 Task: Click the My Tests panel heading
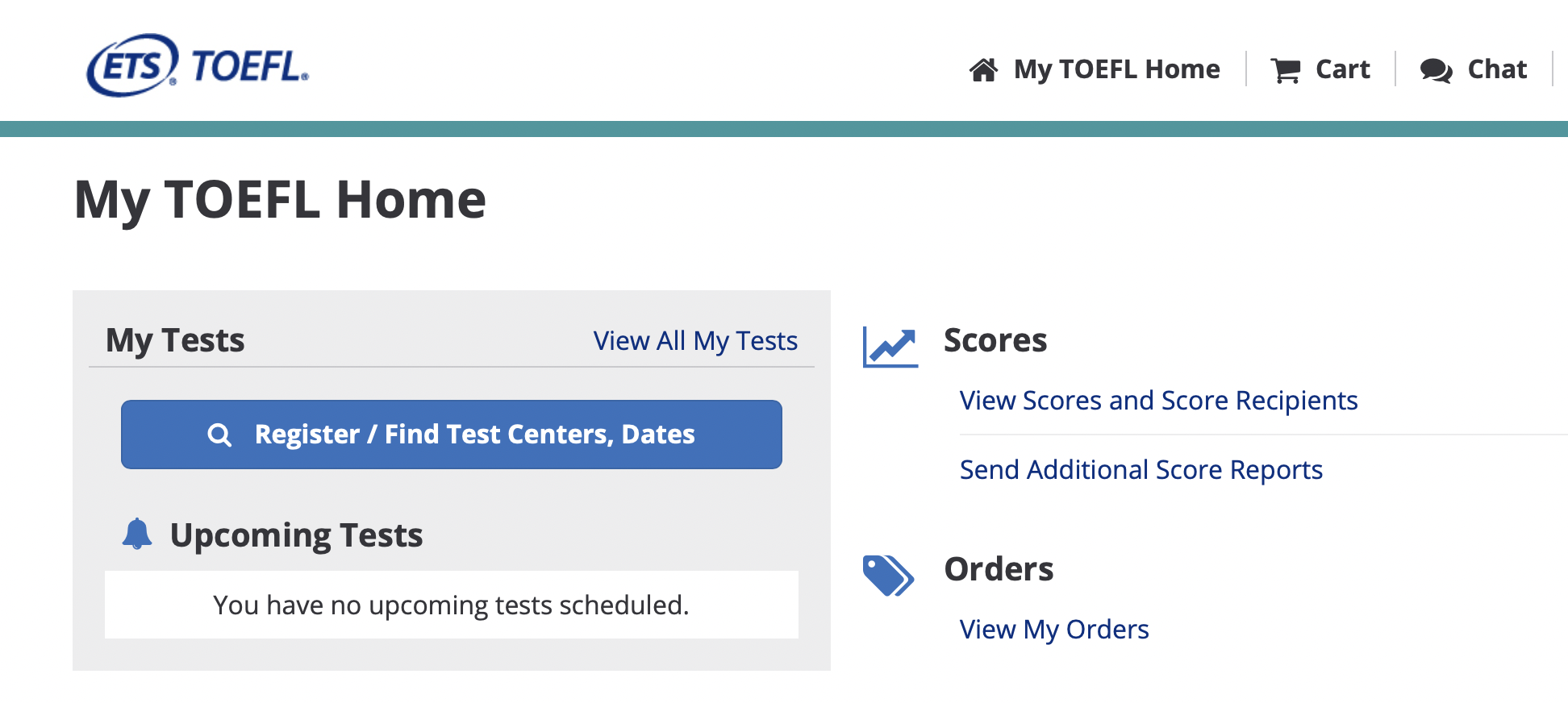click(x=175, y=340)
